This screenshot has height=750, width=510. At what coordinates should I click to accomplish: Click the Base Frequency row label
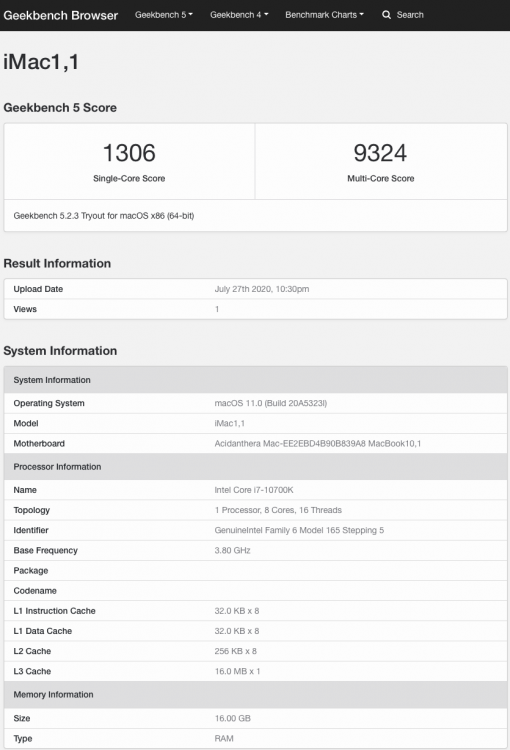[x=45, y=551]
